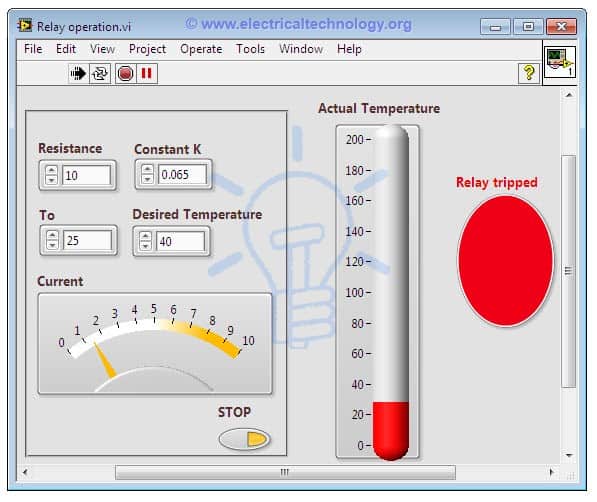Decrement the Constant K value
The image size is (597, 502).
click(147, 179)
